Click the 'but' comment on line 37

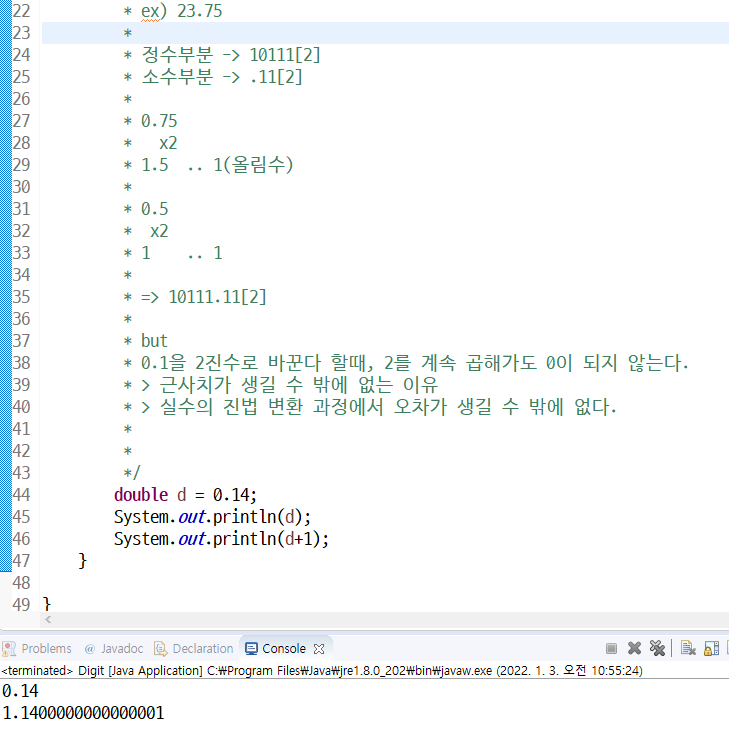pyautogui.click(x=154, y=341)
